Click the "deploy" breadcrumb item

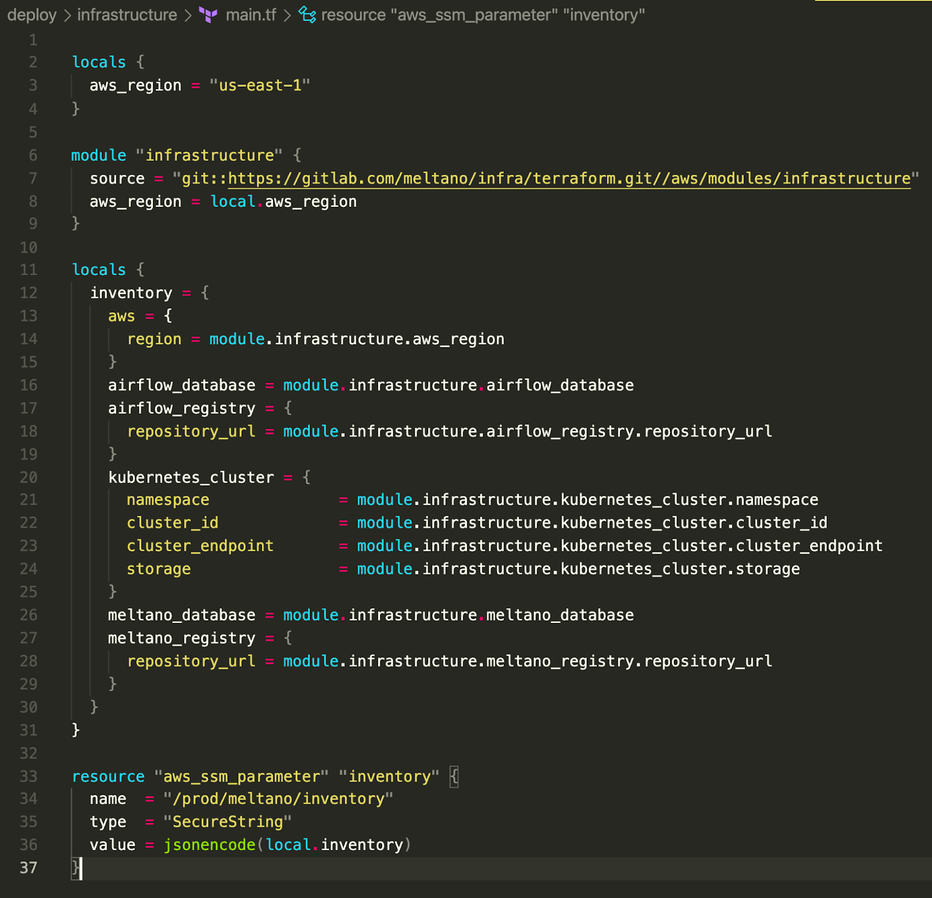click(x=32, y=15)
